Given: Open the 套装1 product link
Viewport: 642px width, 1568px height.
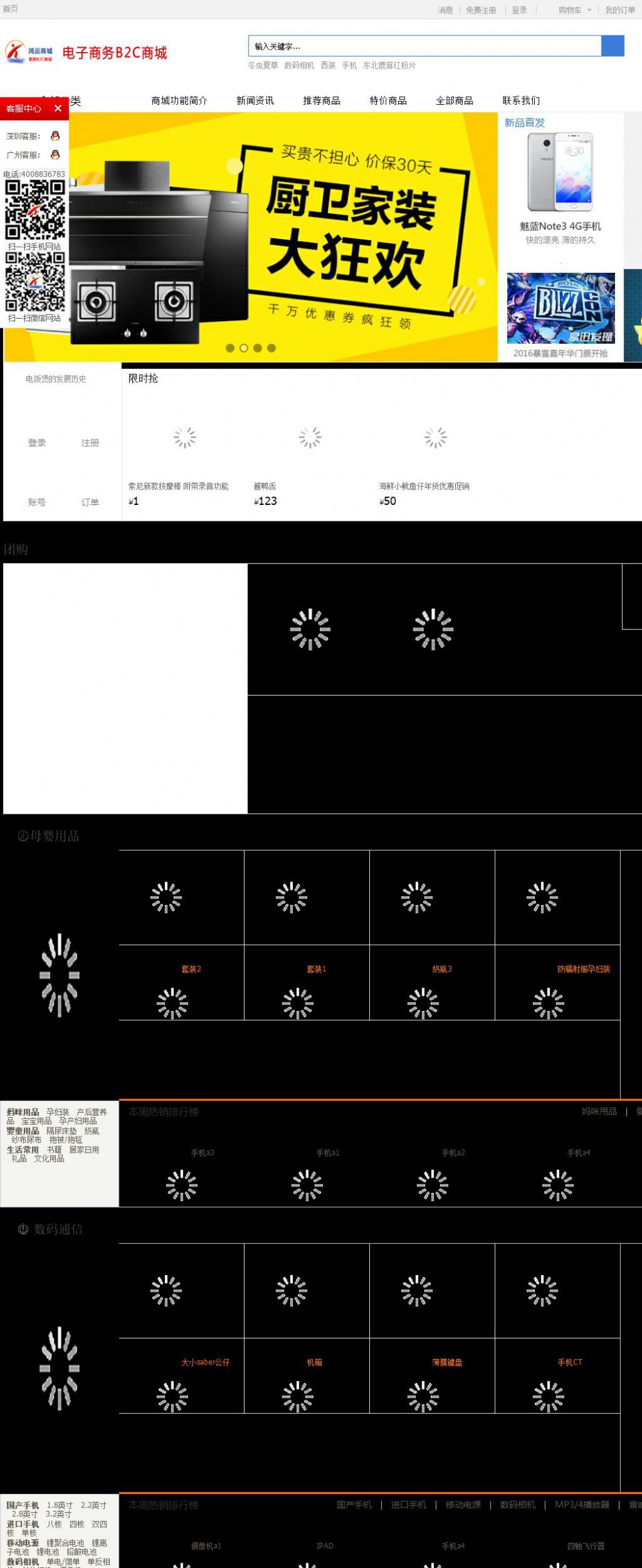Looking at the screenshot, I should coord(317,969).
